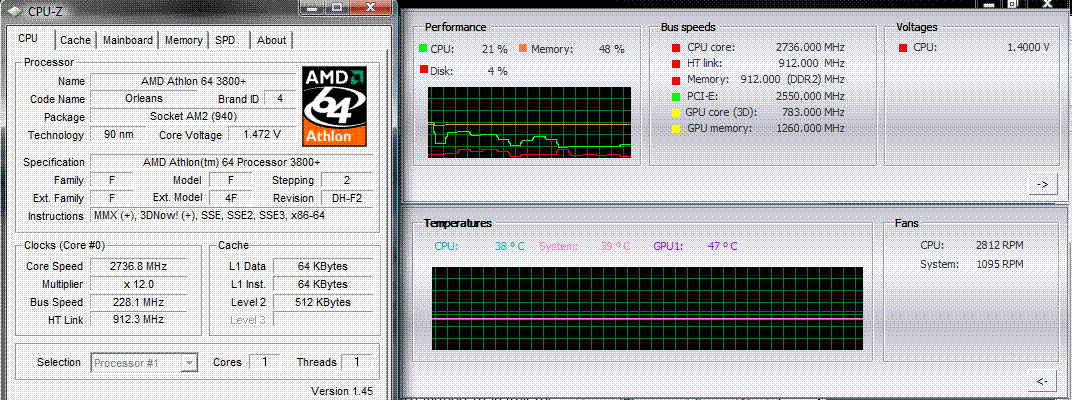Select the Memory tab in CPU-Z
The width and height of the screenshot is (1072, 400).
tap(183, 40)
